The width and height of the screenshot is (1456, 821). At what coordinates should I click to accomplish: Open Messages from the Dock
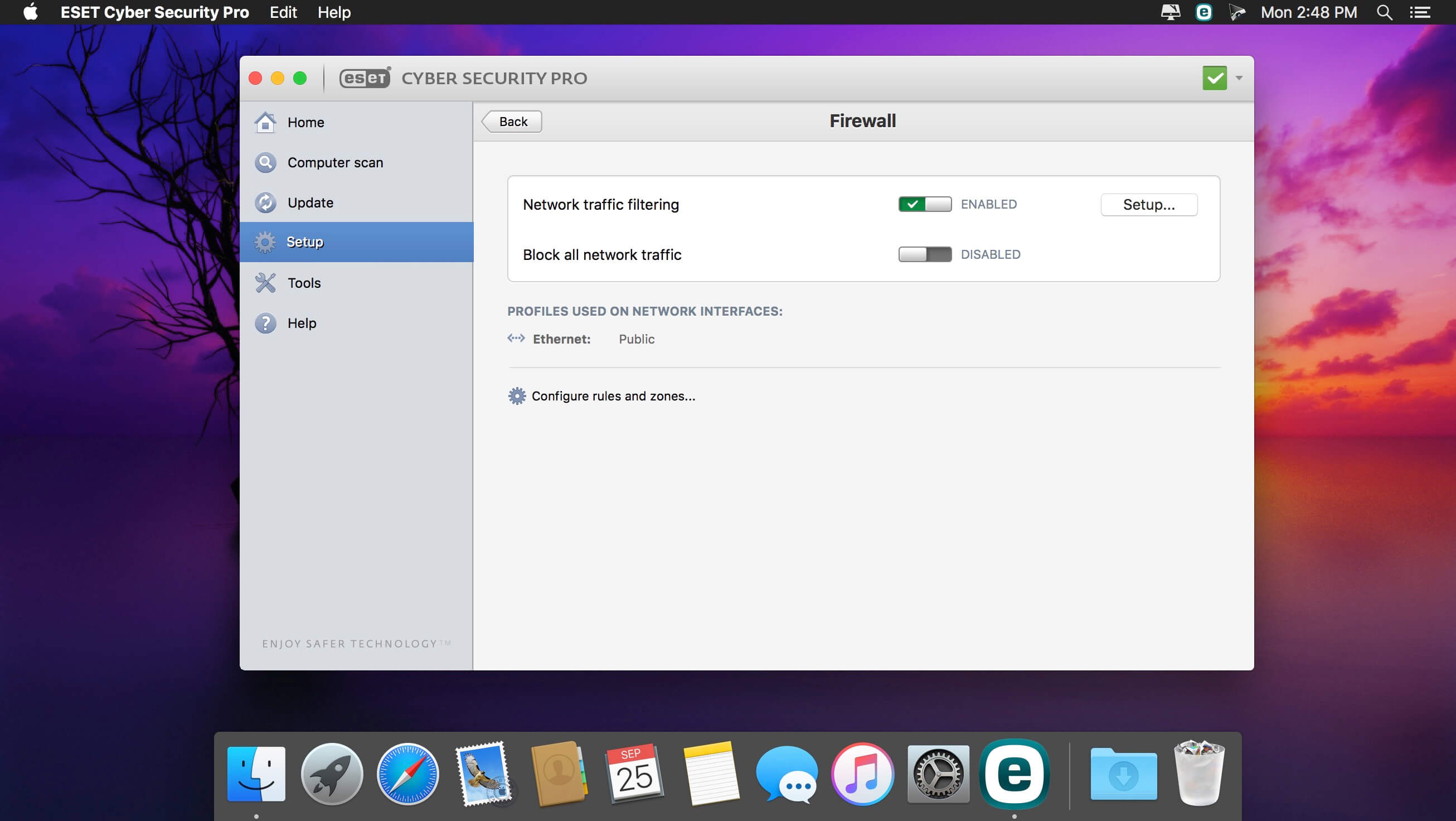[786, 774]
